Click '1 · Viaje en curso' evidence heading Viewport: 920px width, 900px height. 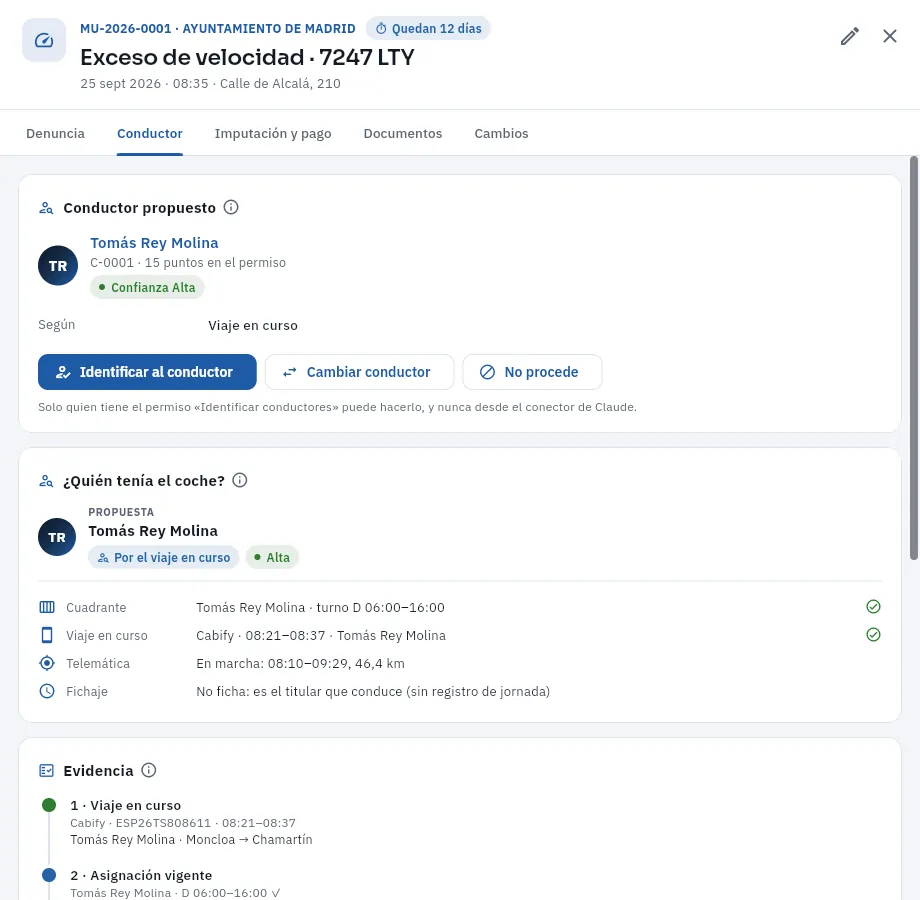(126, 806)
